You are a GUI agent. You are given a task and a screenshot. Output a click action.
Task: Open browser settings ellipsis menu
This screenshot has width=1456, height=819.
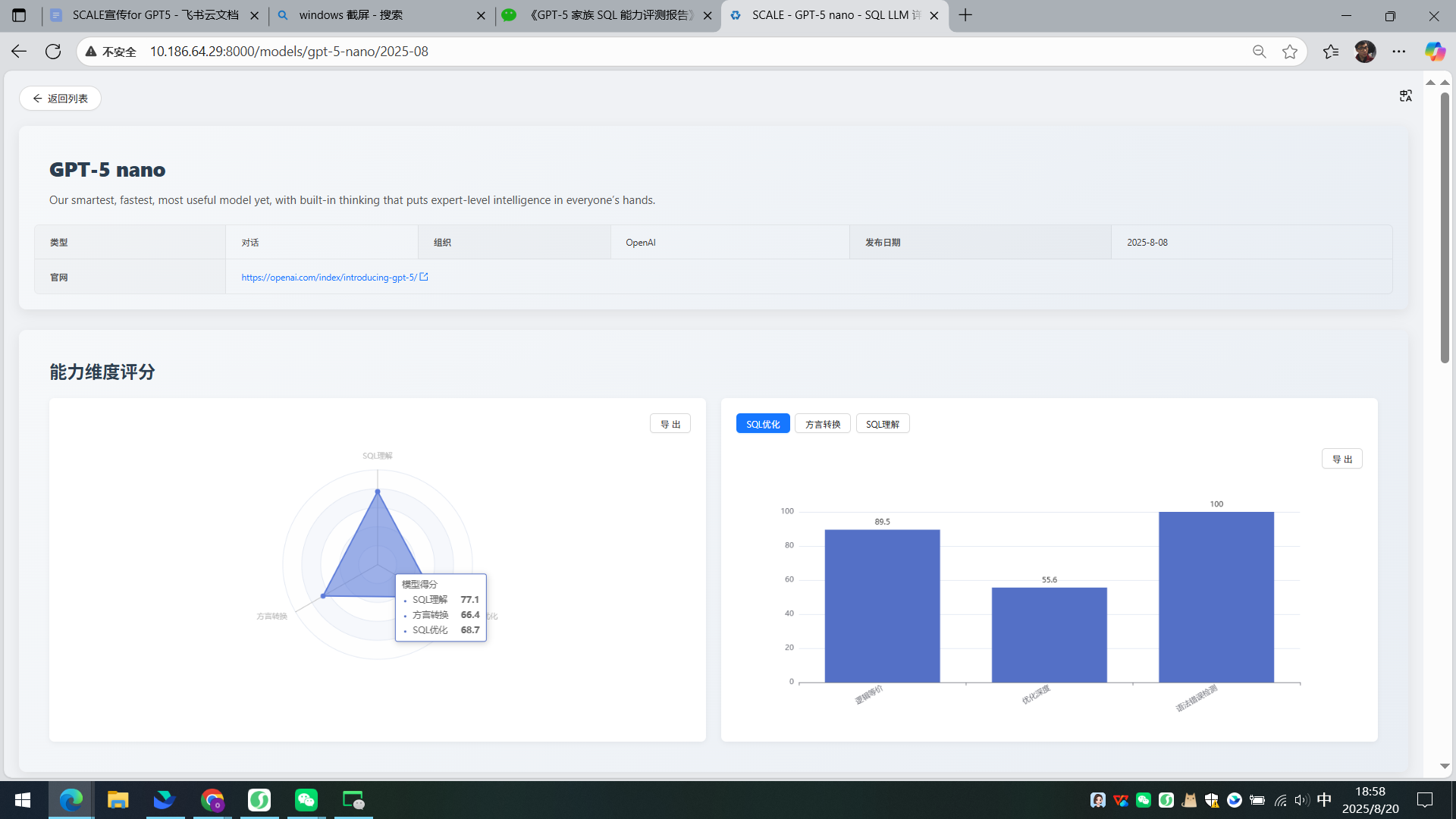pos(1399,52)
